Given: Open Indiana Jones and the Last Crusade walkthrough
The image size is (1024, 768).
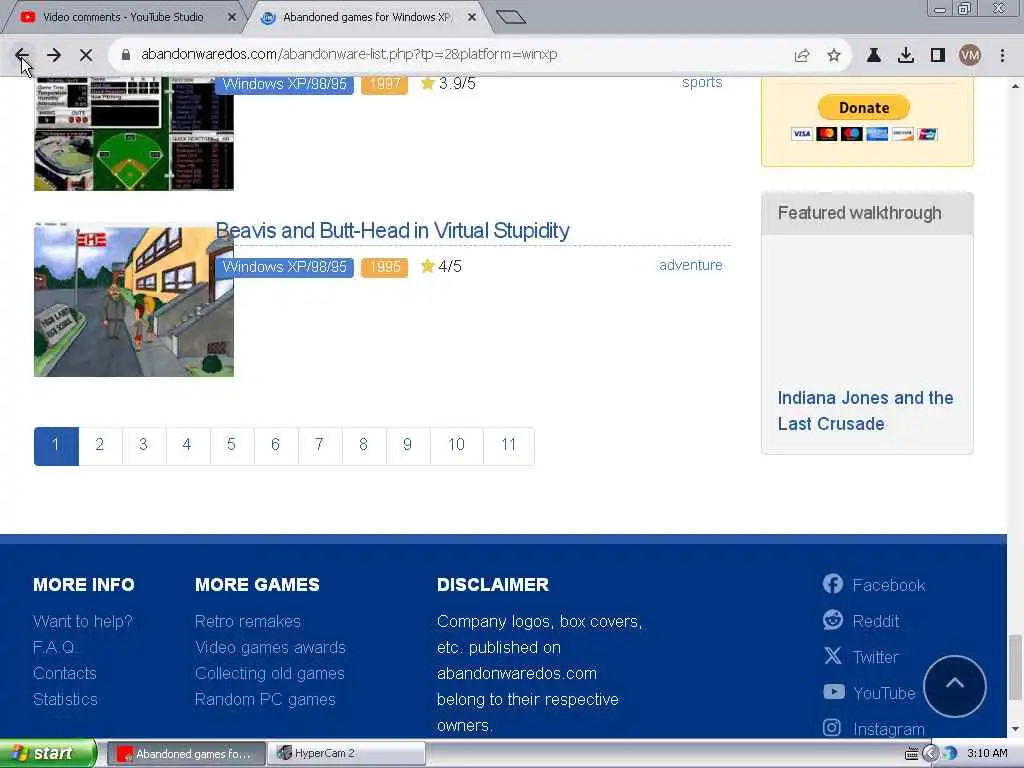Looking at the screenshot, I should tap(865, 411).
